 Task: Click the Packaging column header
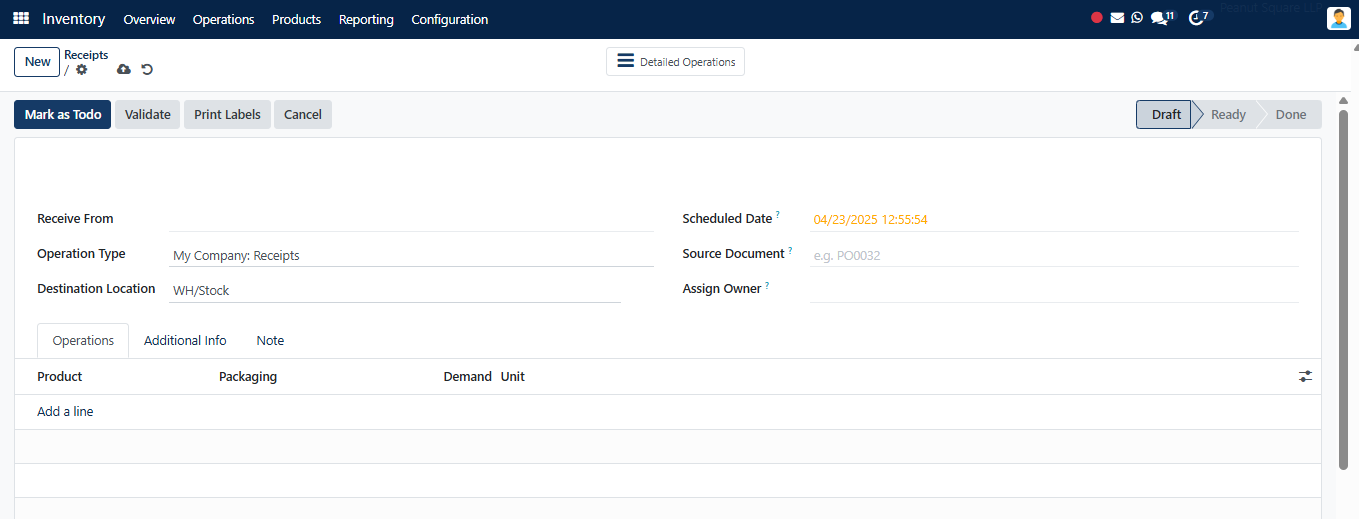pos(248,377)
